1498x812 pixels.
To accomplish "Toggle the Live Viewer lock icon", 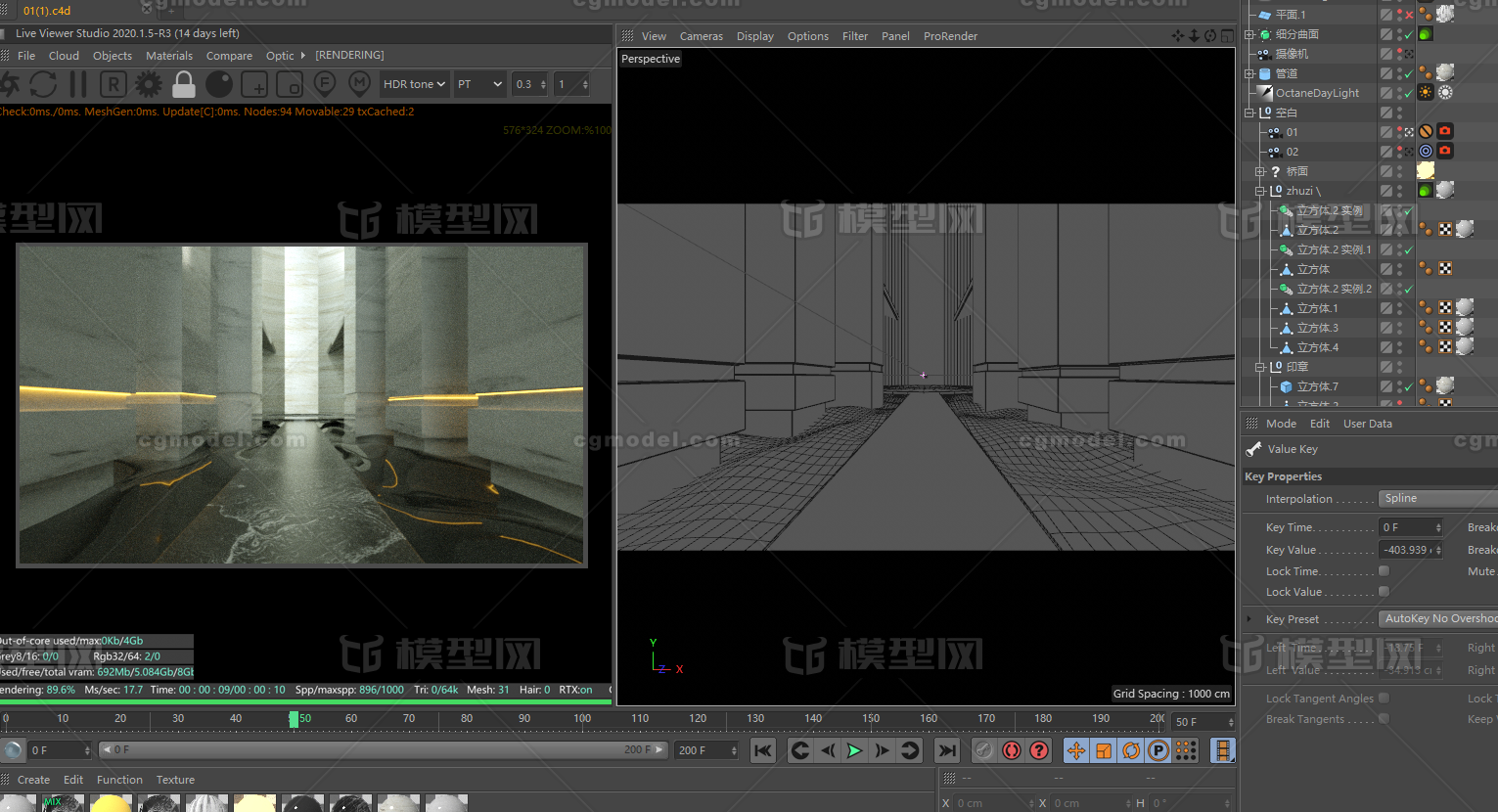I will coord(183,84).
